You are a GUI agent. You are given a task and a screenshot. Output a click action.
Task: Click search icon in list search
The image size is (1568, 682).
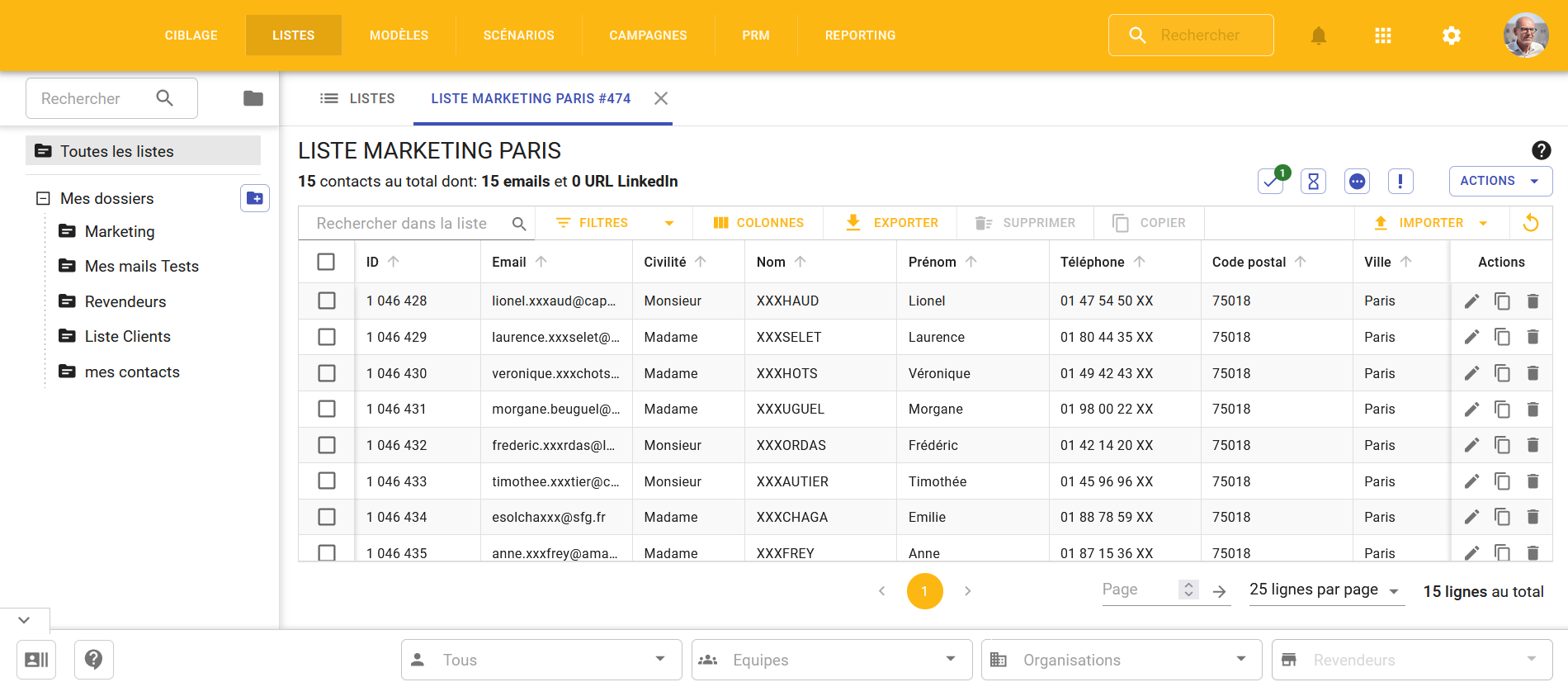[x=519, y=224]
